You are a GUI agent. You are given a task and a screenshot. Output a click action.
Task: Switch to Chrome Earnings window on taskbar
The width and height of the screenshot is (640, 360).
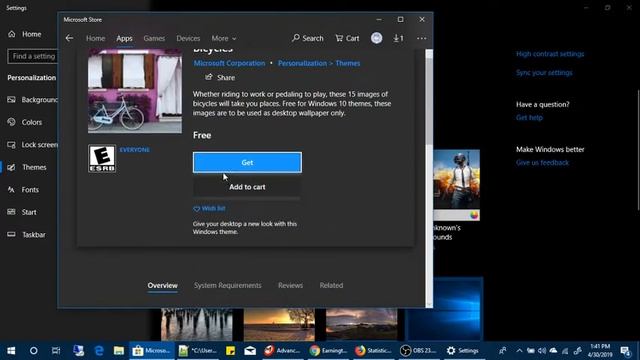point(329,351)
